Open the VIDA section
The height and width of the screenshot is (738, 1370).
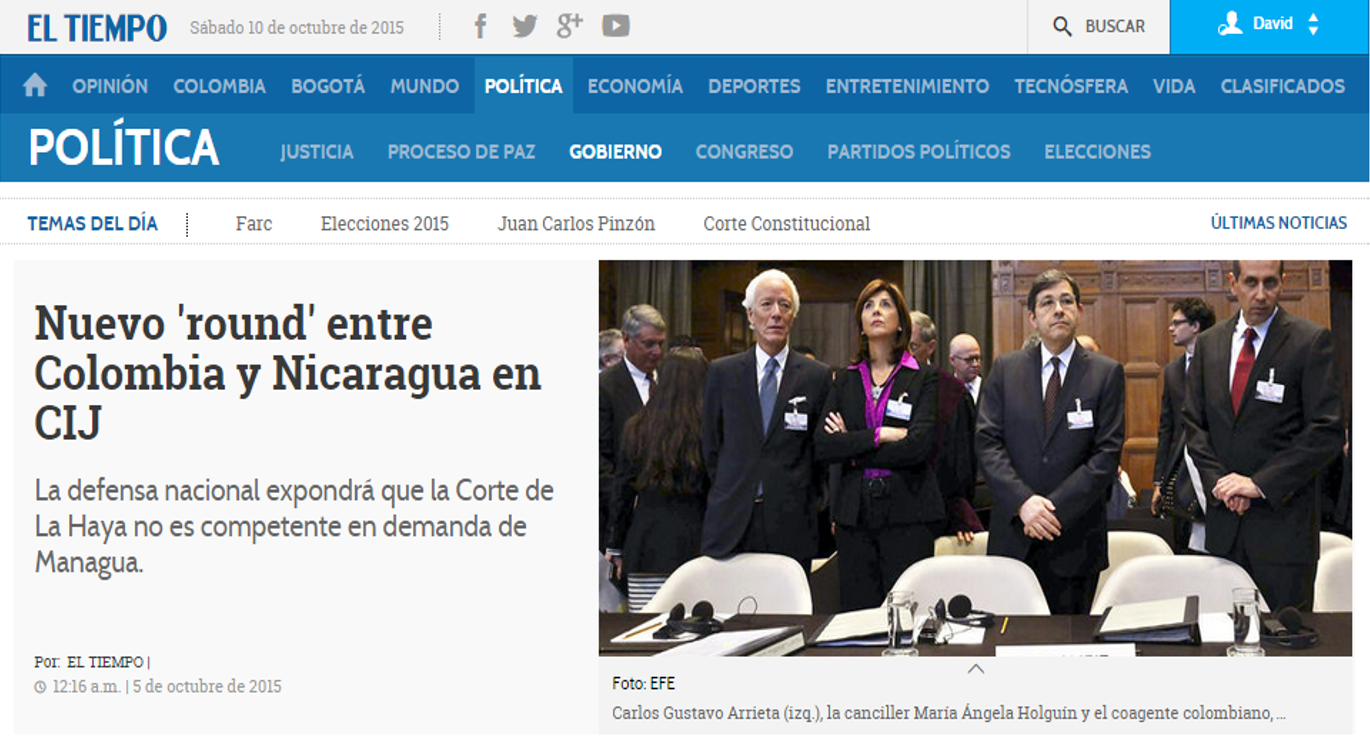point(1174,86)
